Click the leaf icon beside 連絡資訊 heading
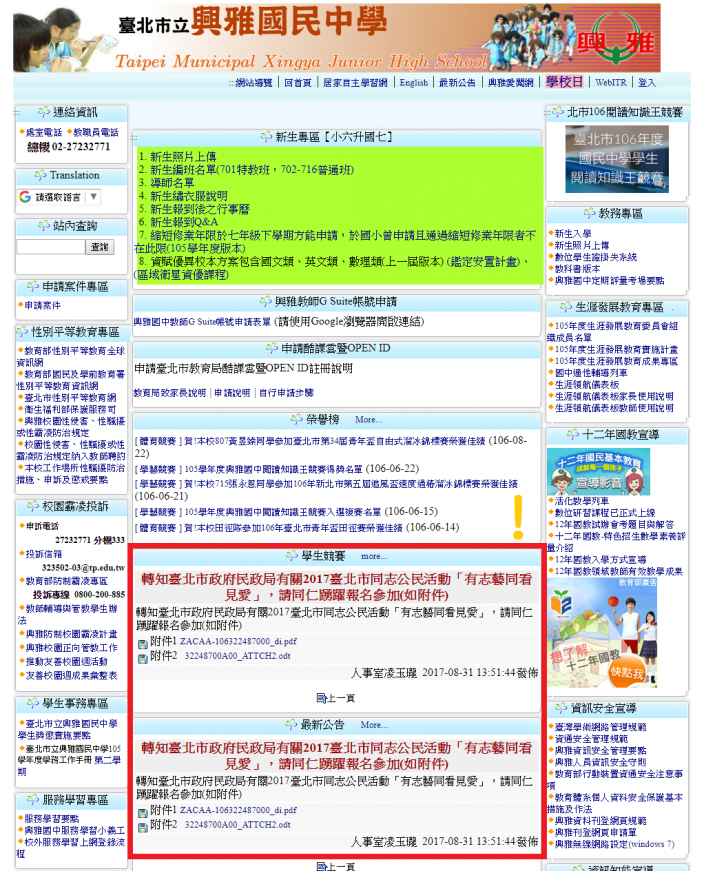This screenshot has width=715, height=871. [x=44, y=112]
